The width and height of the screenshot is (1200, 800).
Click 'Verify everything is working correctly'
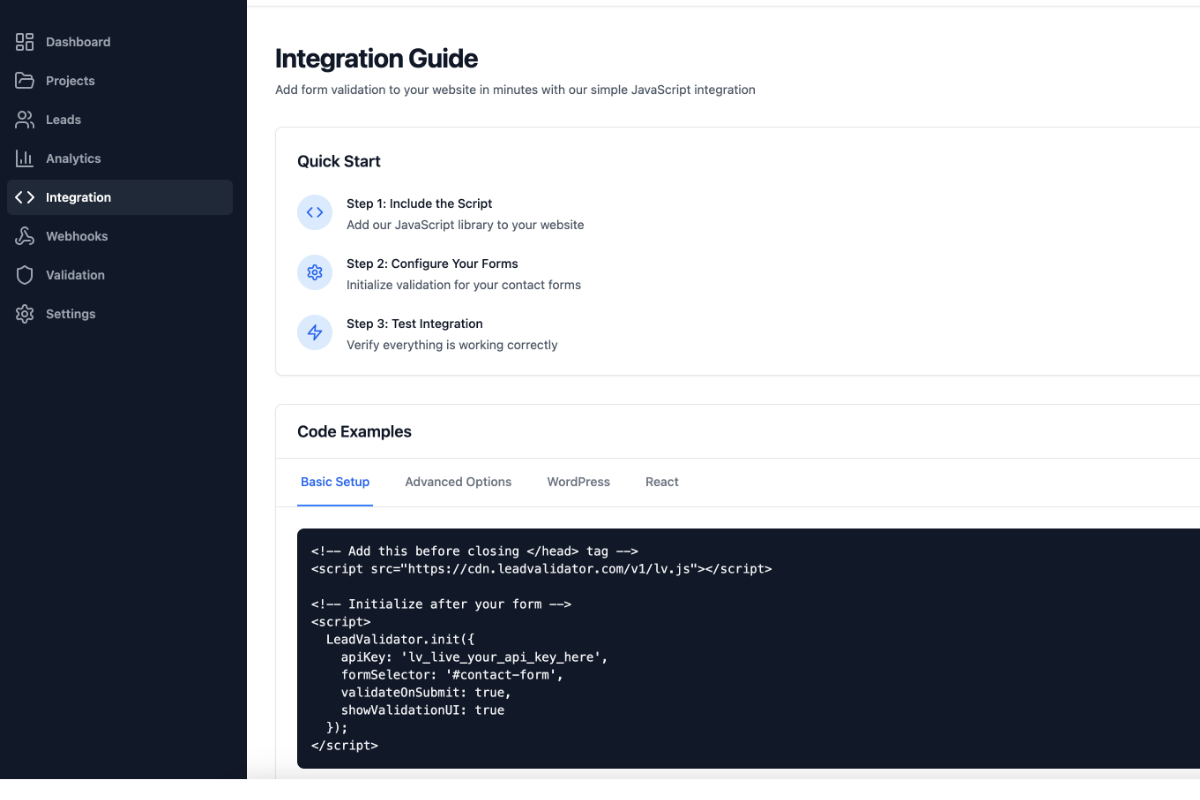pos(452,345)
